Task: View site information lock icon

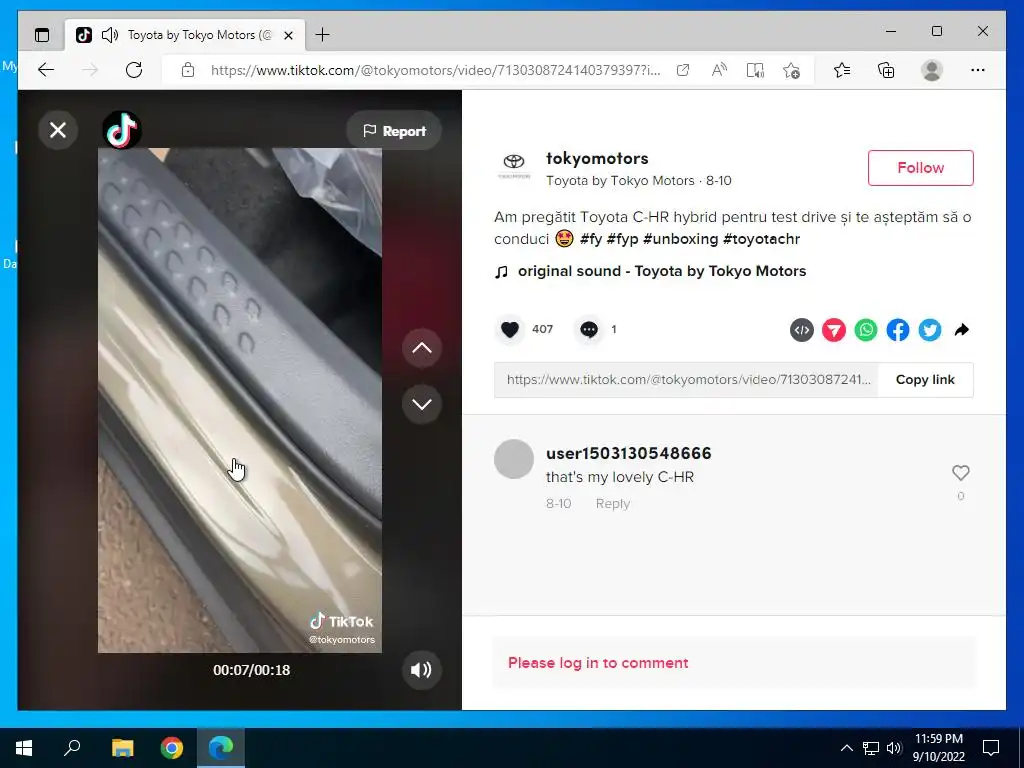Action: [188, 70]
